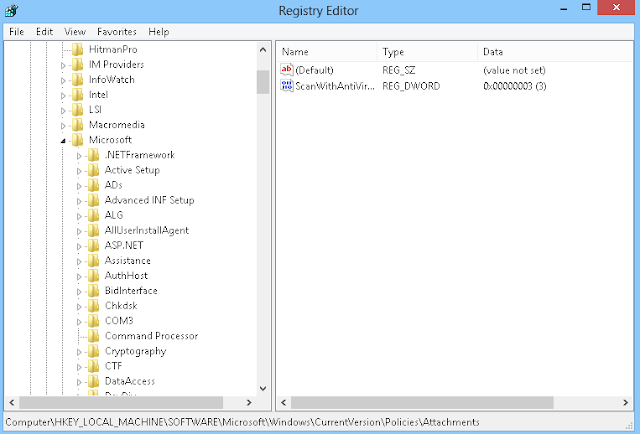Screen dimensions: 640x434
Task: Click the tree pane scroll right arrow
Action: tap(249, 403)
